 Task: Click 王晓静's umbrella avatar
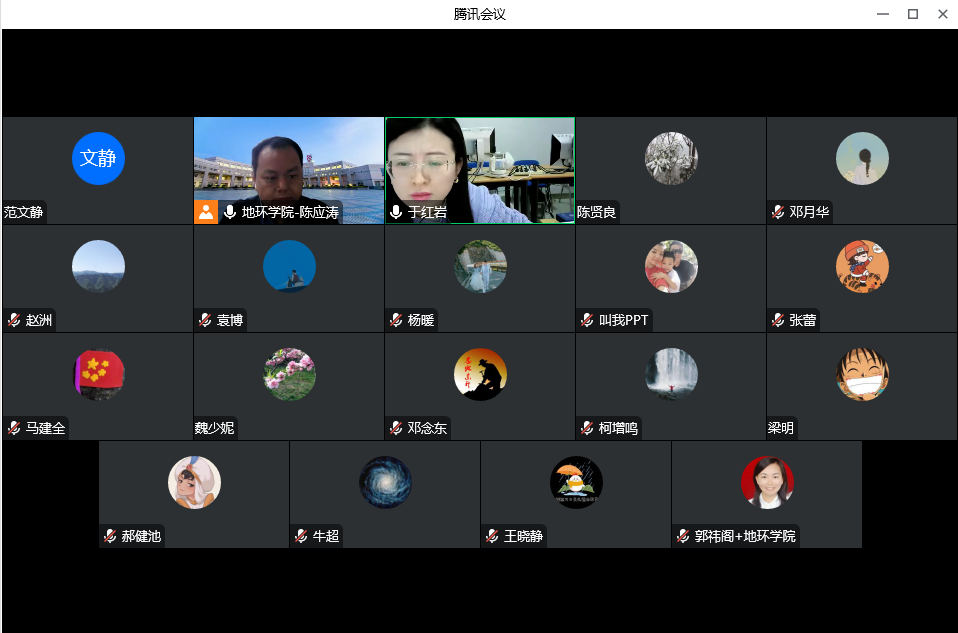(576, 482)
